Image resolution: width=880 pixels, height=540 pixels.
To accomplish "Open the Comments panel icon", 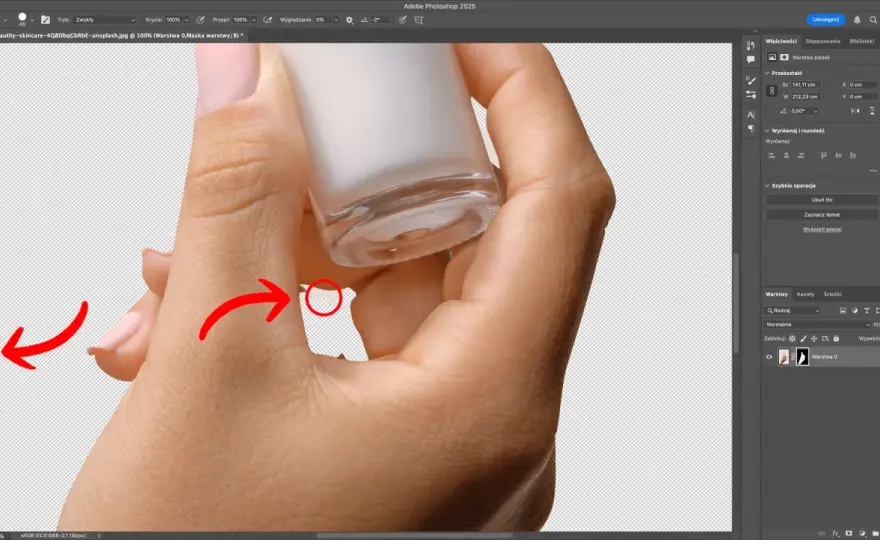I will pyautogui.click(x=750, y=60).
